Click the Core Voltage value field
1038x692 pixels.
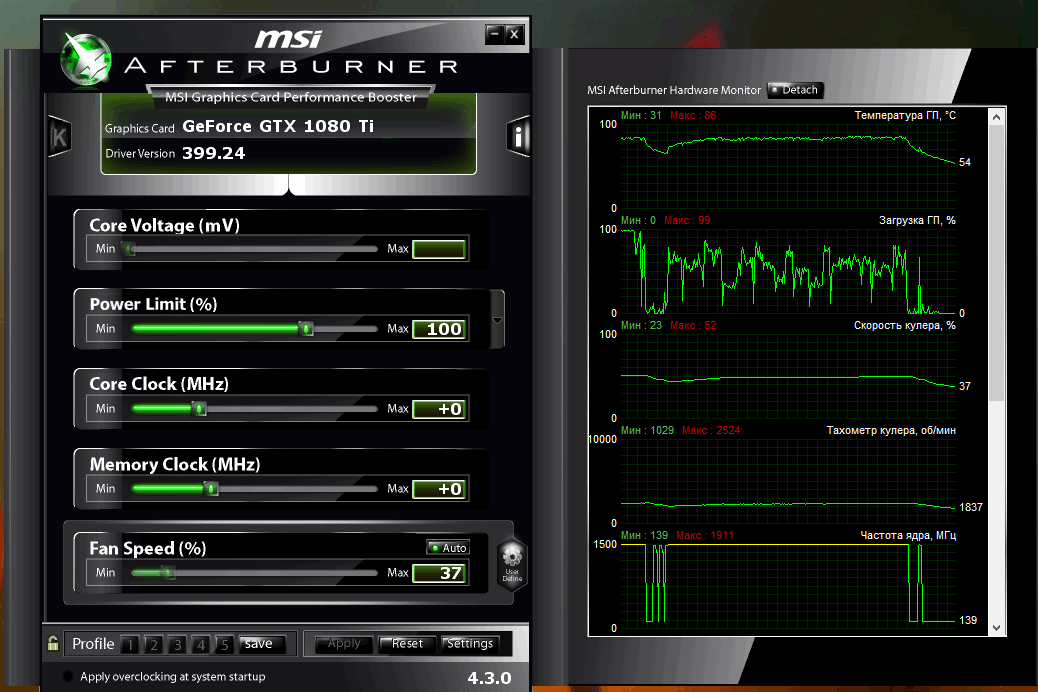440,249
